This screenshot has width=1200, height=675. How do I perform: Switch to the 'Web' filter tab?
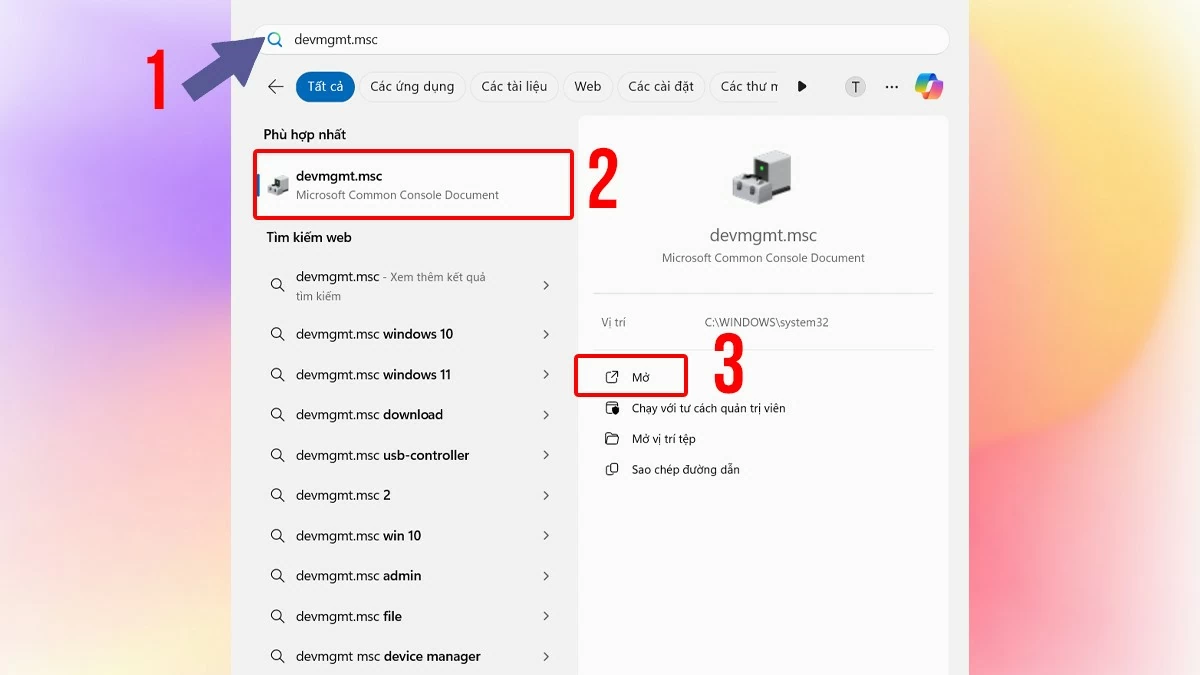click(x=587, y=87)
